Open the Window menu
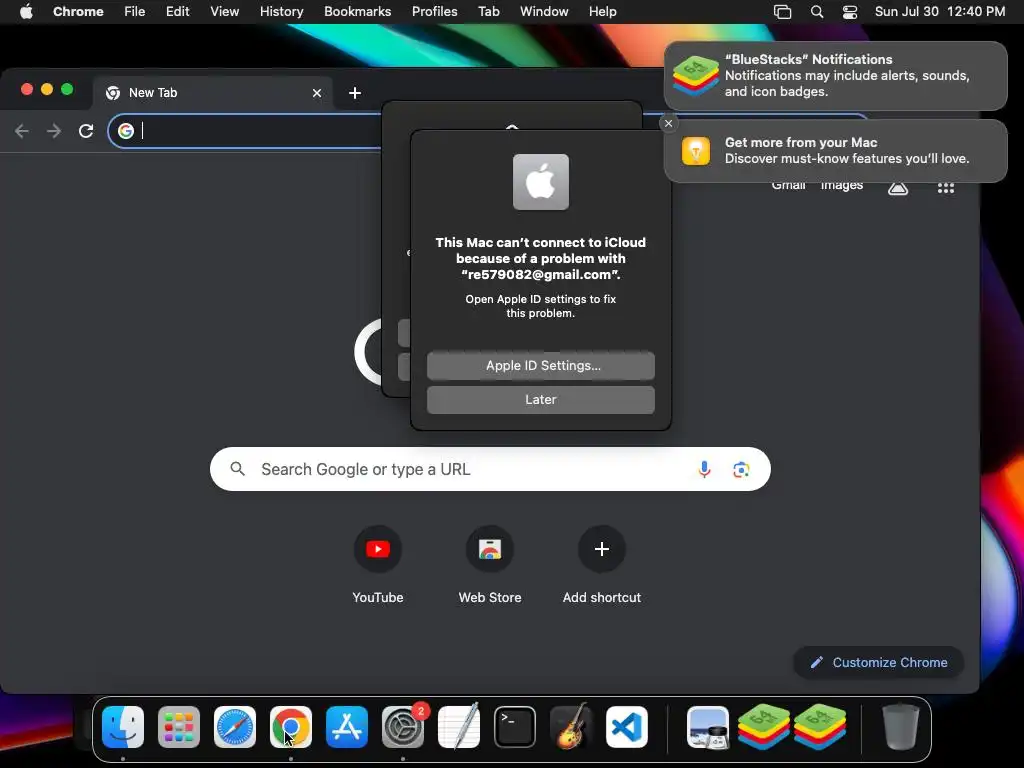1024x768 pixels. [x=544, y=12]
